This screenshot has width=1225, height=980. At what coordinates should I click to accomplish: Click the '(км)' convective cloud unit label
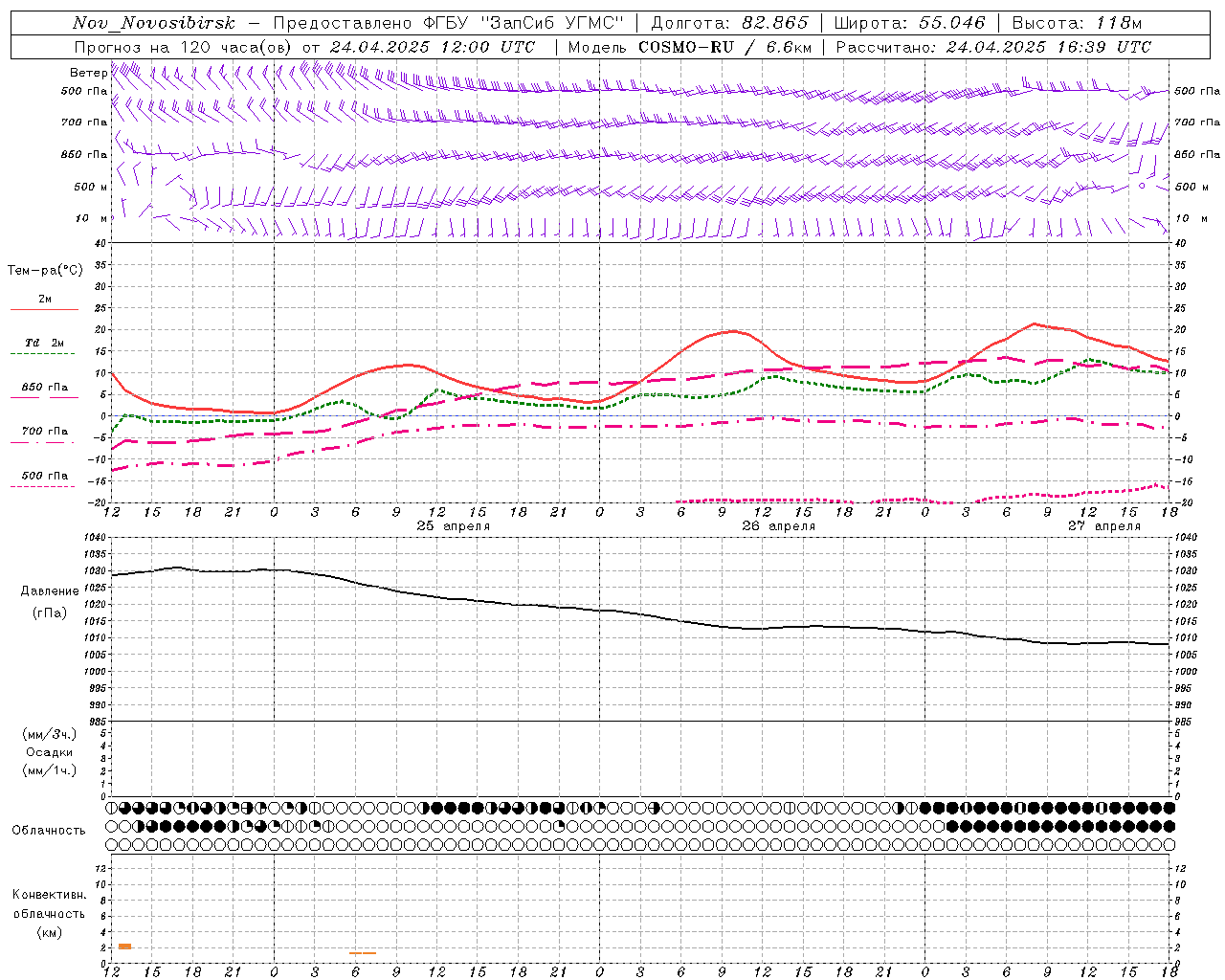coord(49,932)
